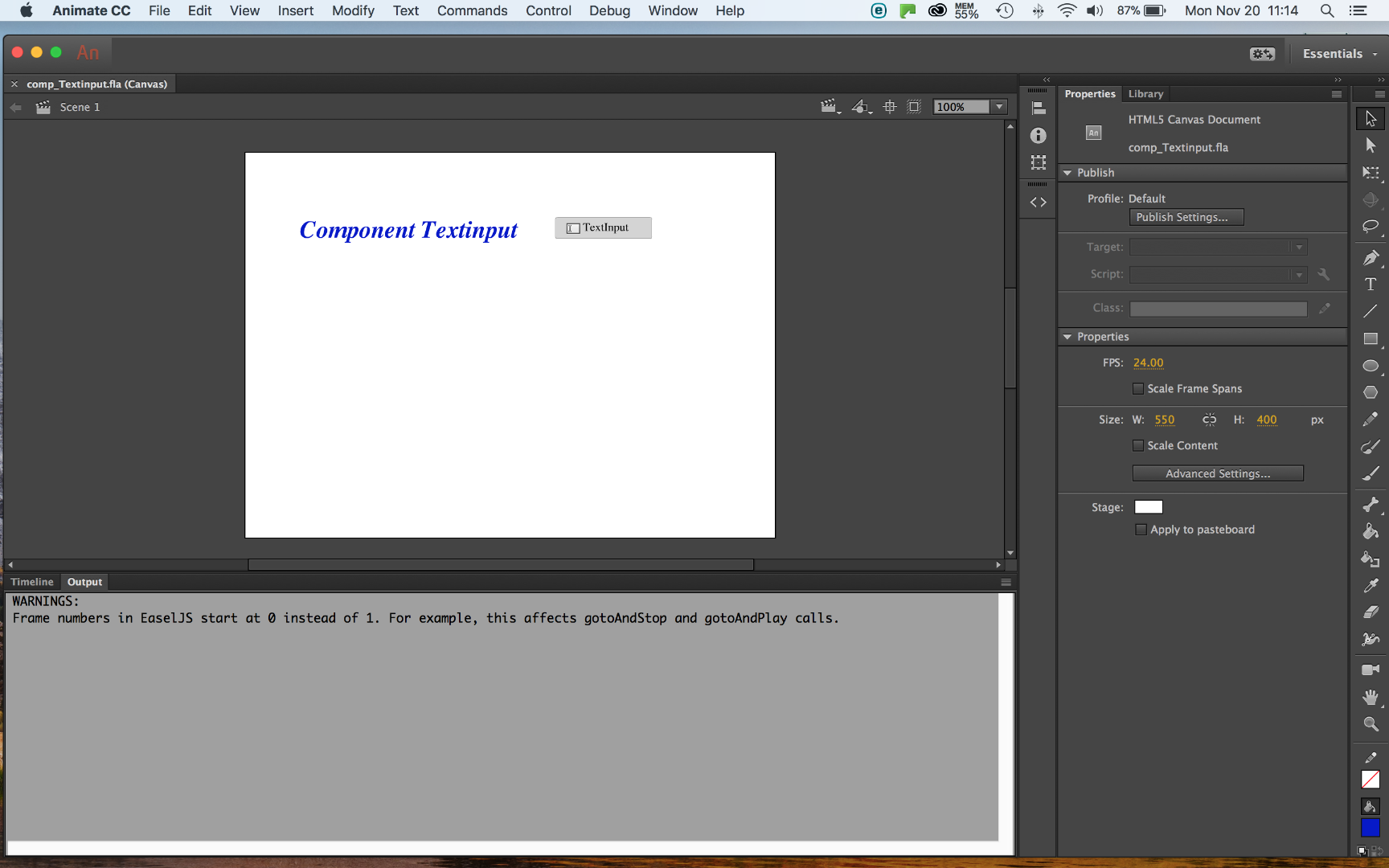The width and height of the screenshot is (1389, 868).
Task: Open the Properties panel options menu
Action: pos(1337,94)
